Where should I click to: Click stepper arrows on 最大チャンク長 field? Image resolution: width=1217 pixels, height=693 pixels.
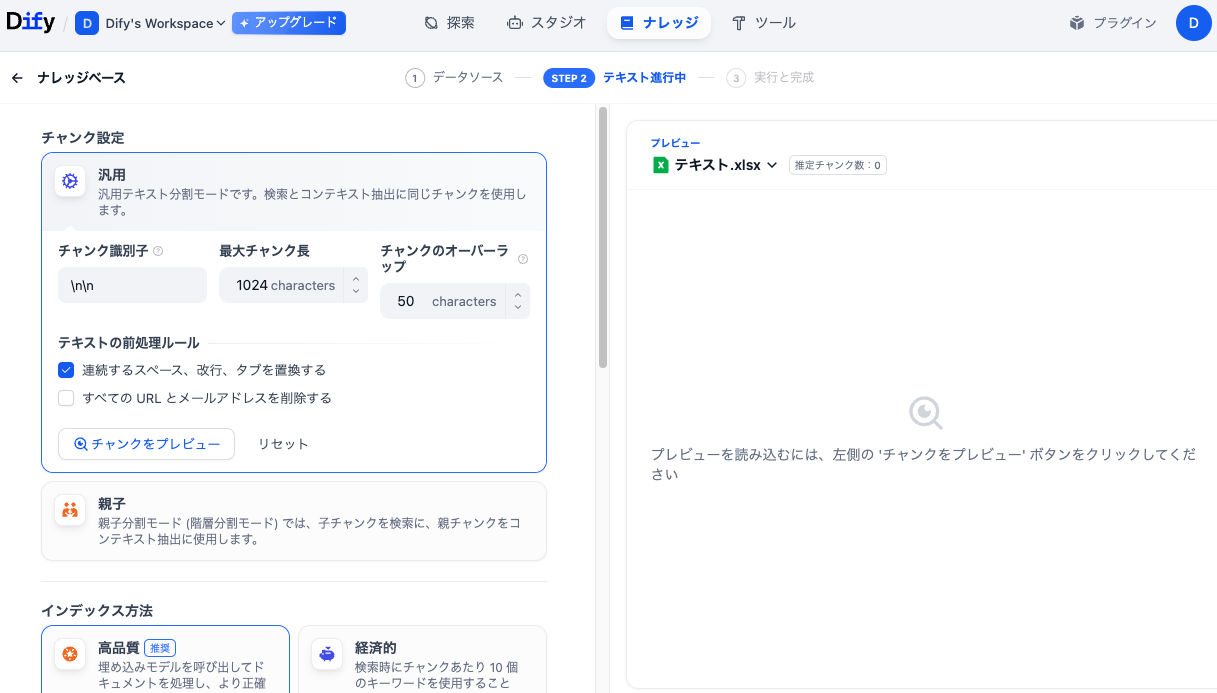356,285
